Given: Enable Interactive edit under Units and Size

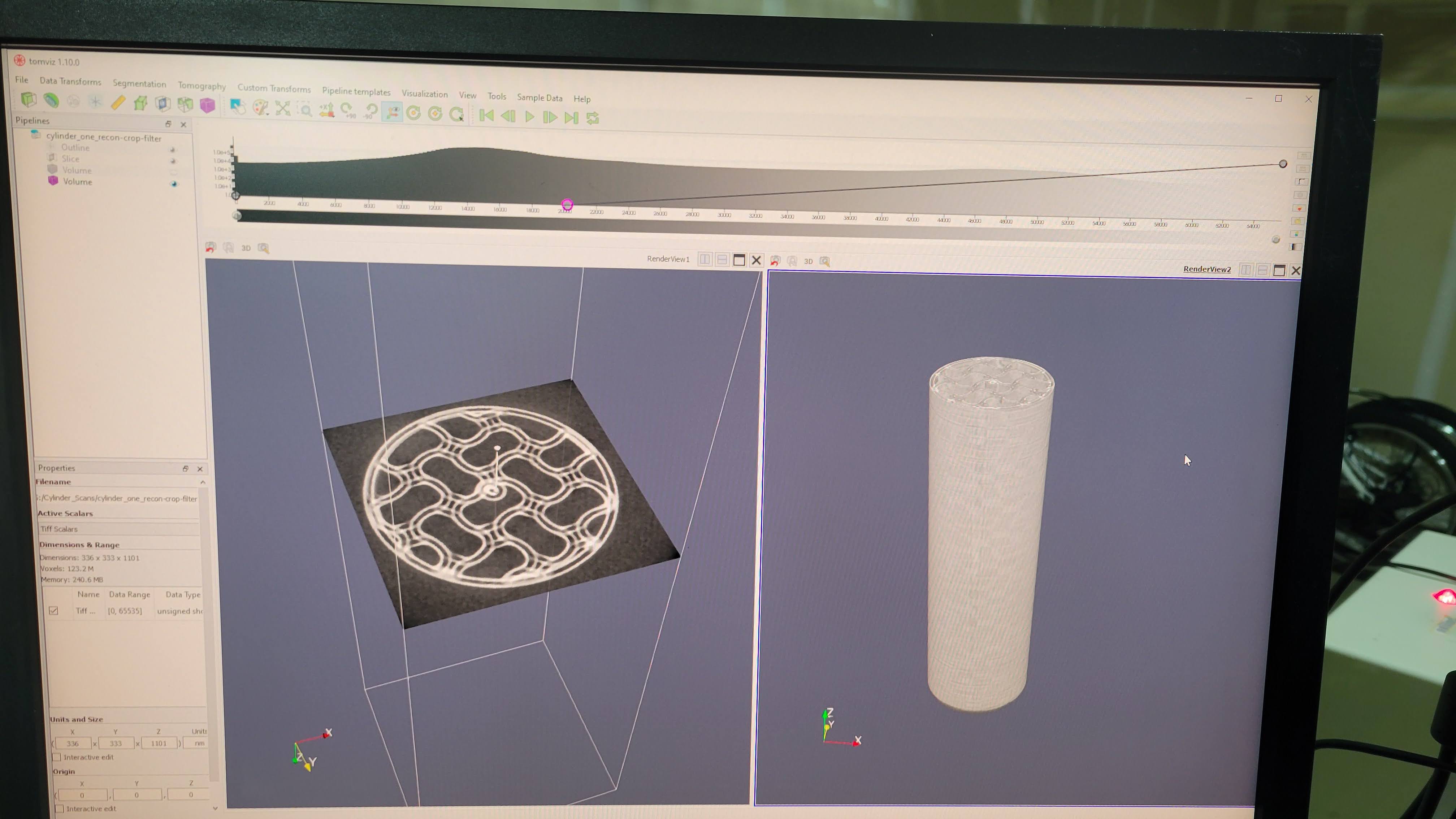Looking at the screenshot, I should [x=57, y=757].
